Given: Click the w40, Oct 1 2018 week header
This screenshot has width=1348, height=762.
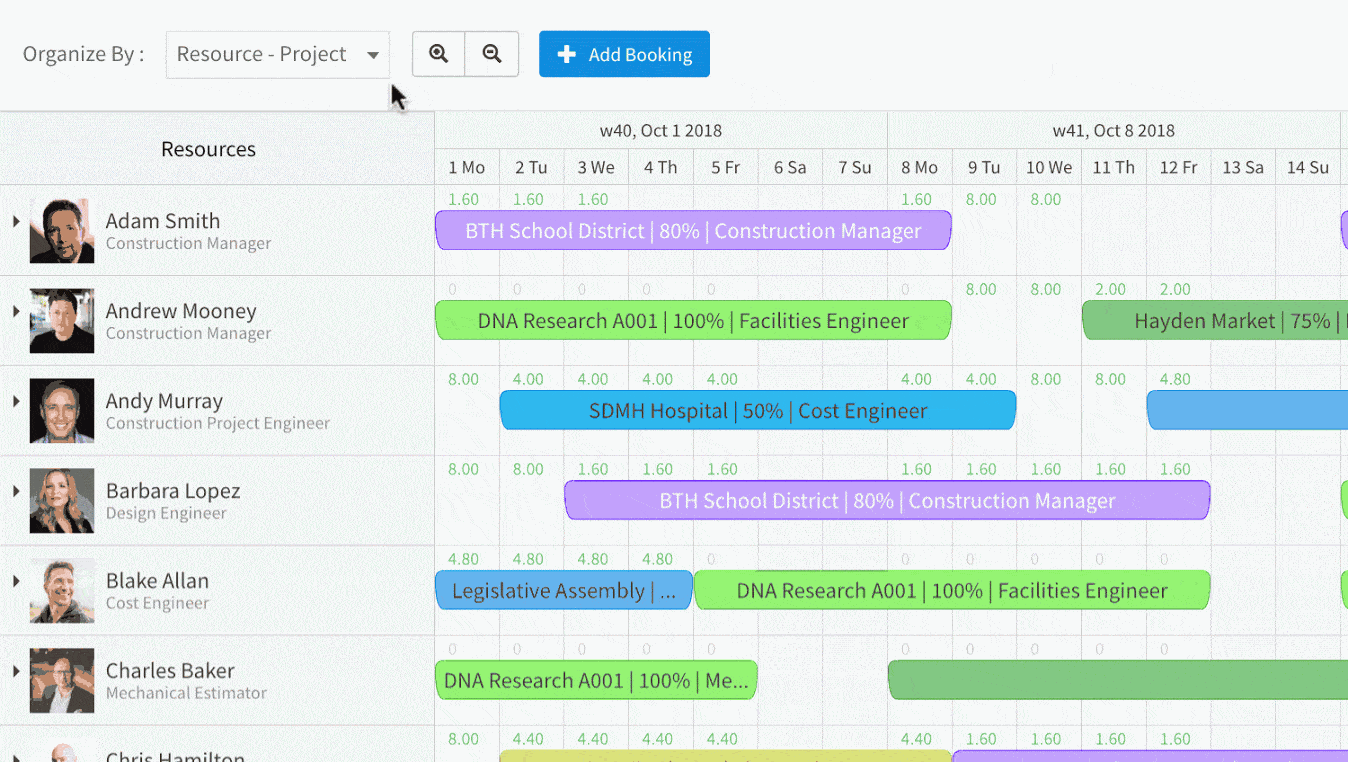Looking at the screenshot, I should coord(661,130).
